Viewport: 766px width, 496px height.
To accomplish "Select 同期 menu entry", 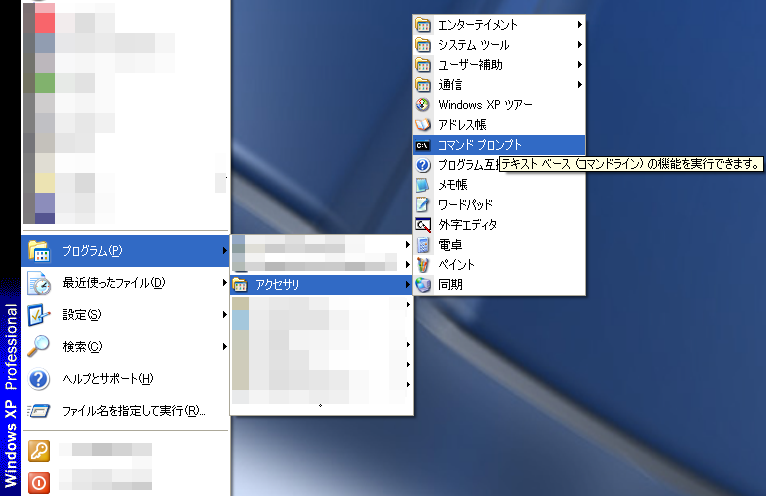I will [x=499, y=285].
